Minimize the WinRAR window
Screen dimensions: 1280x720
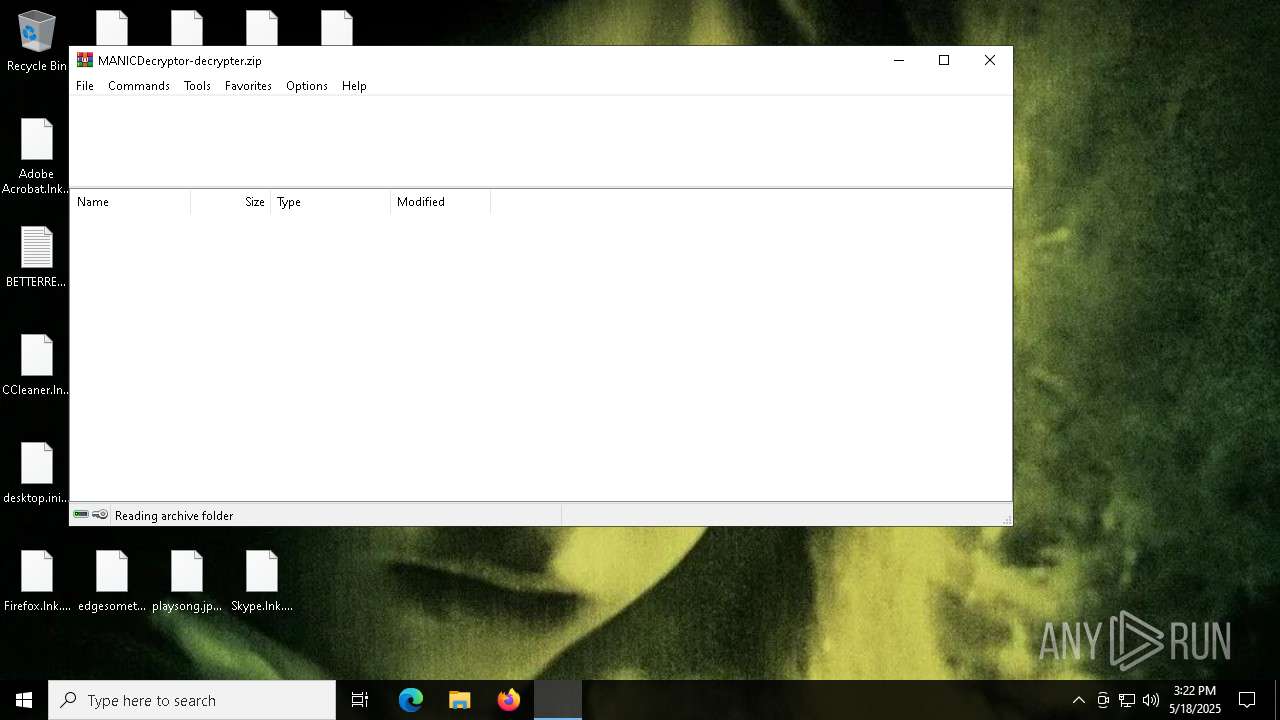click(899, 60)
